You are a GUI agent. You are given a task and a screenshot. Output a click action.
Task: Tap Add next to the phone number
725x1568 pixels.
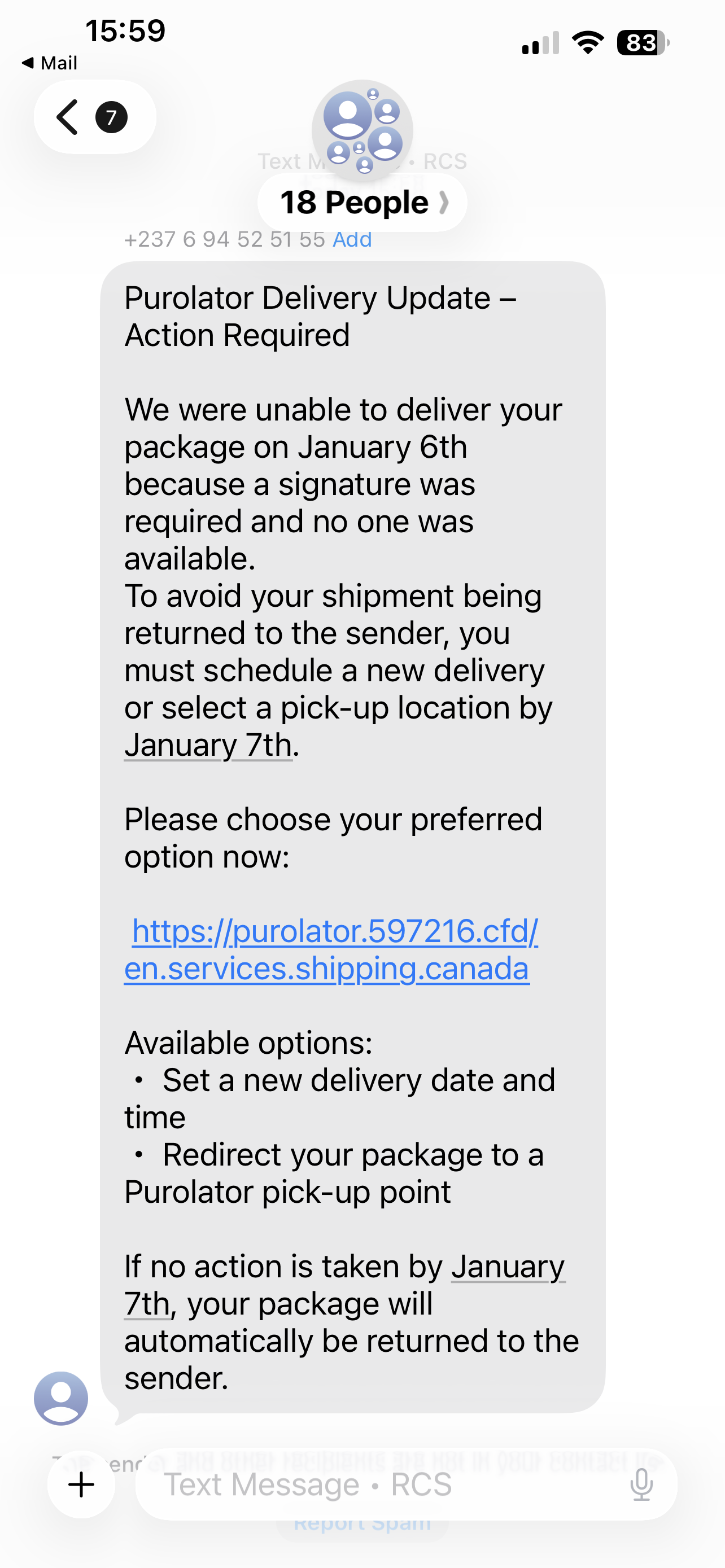tap(352, 240)
